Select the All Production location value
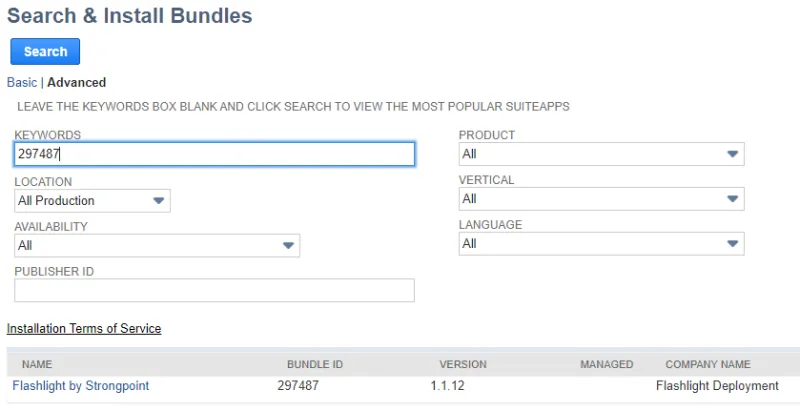The height and width of the screenshot is (411, 800). pos(56,200)
